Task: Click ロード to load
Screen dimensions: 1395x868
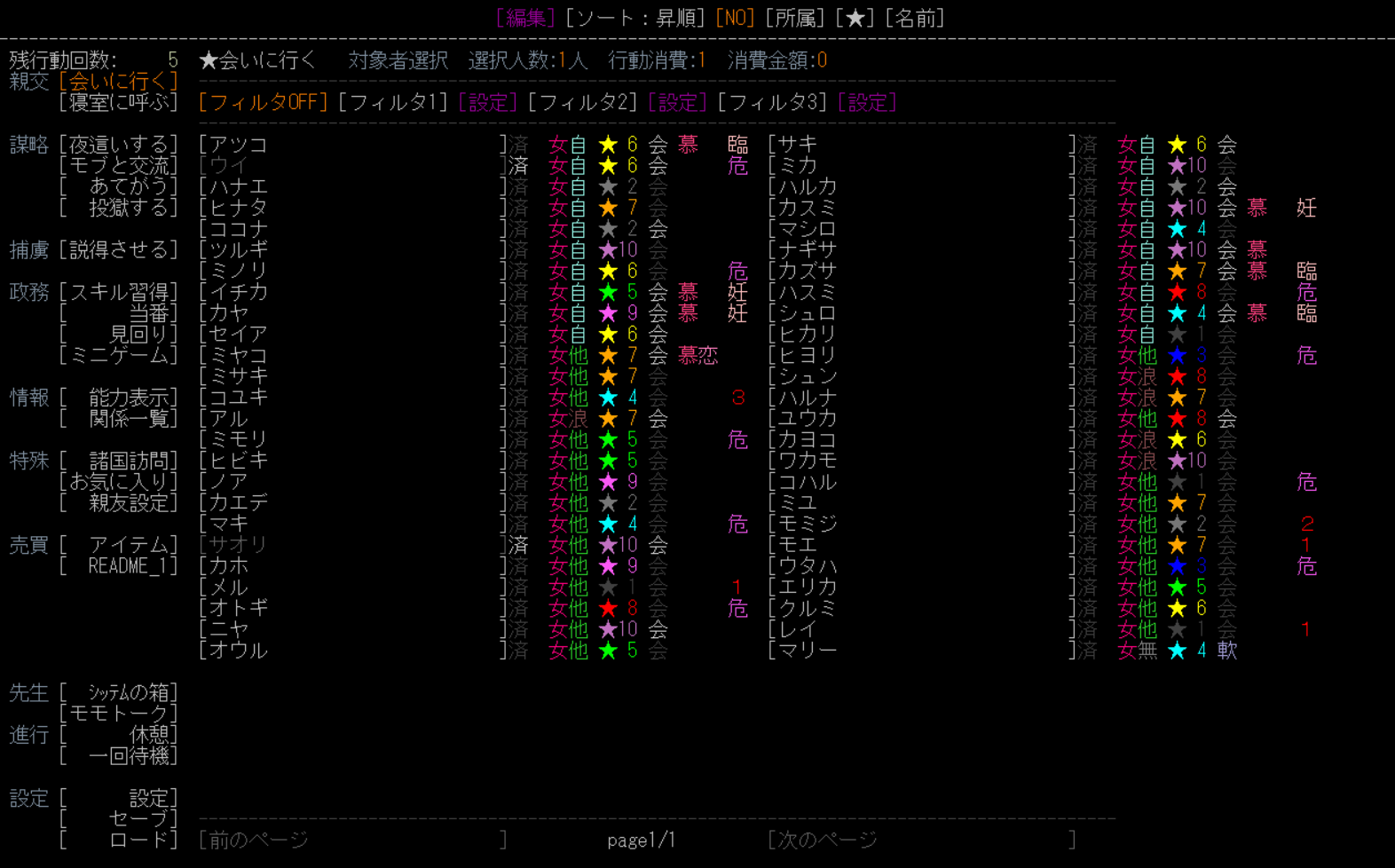Action: coord(119,840)
